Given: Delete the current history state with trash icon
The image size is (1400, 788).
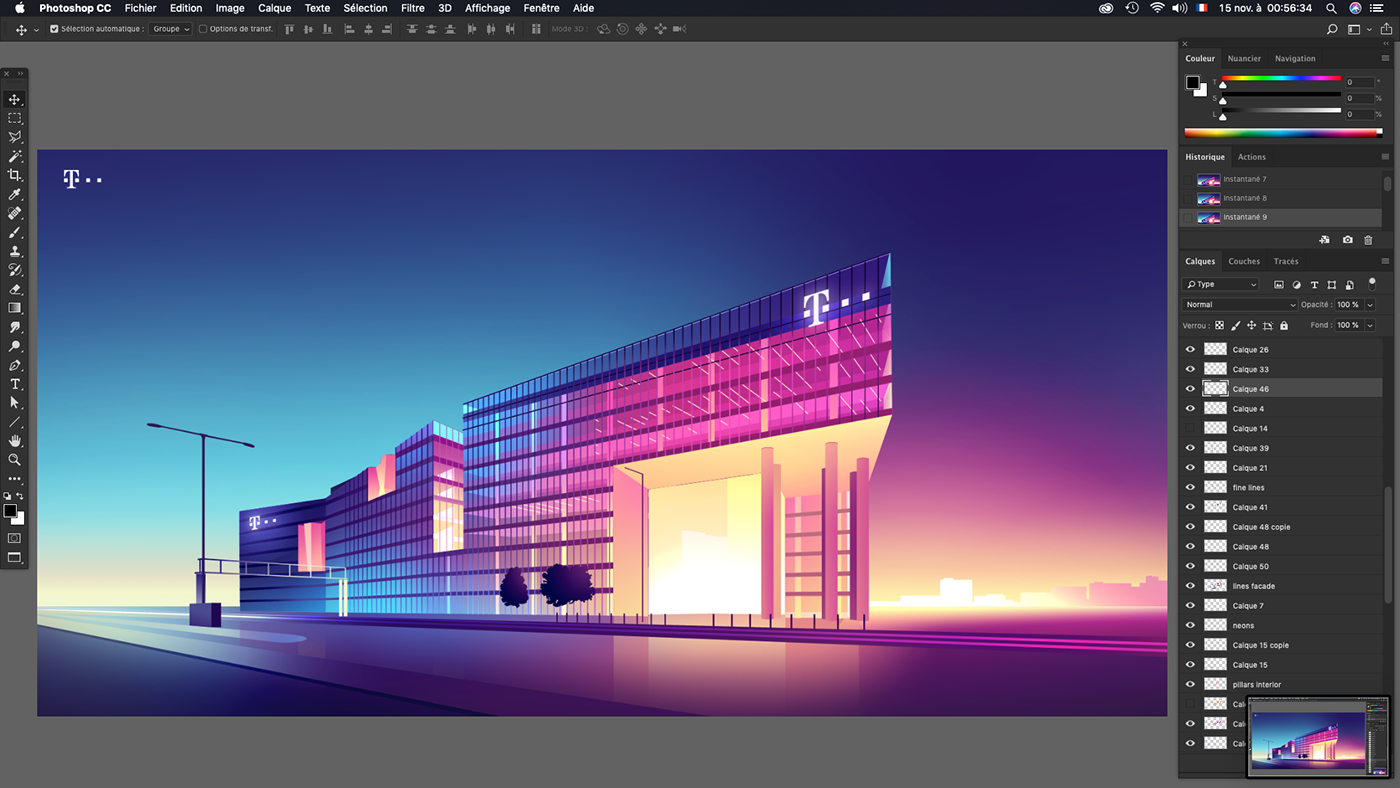Looking at the screenshot, I should [x=1368, y=240].
